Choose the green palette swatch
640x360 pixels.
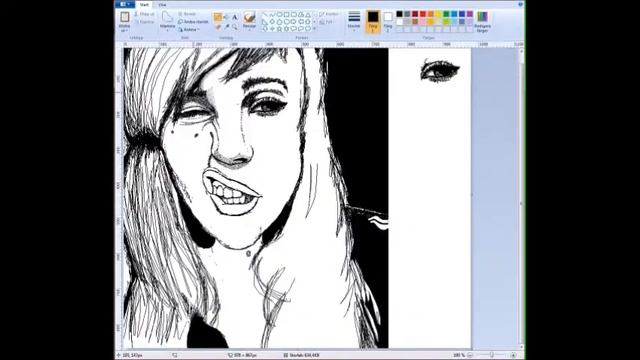pyautogui.click(x=446, y=14)
